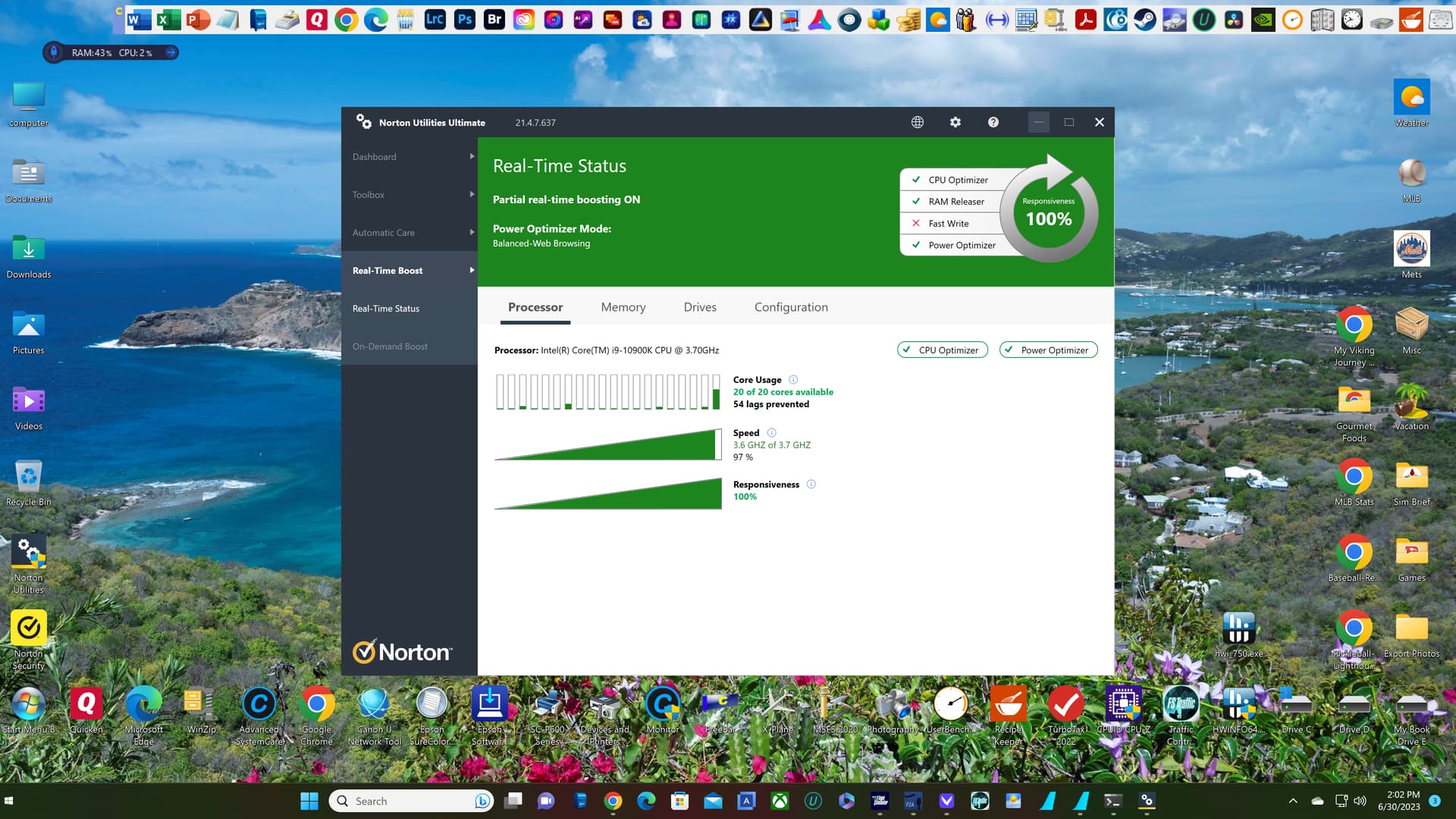Toggle Fast Write status item
Image resolution: width=1456 pixels, height=819 pixels.
click(x=948, y=224)
